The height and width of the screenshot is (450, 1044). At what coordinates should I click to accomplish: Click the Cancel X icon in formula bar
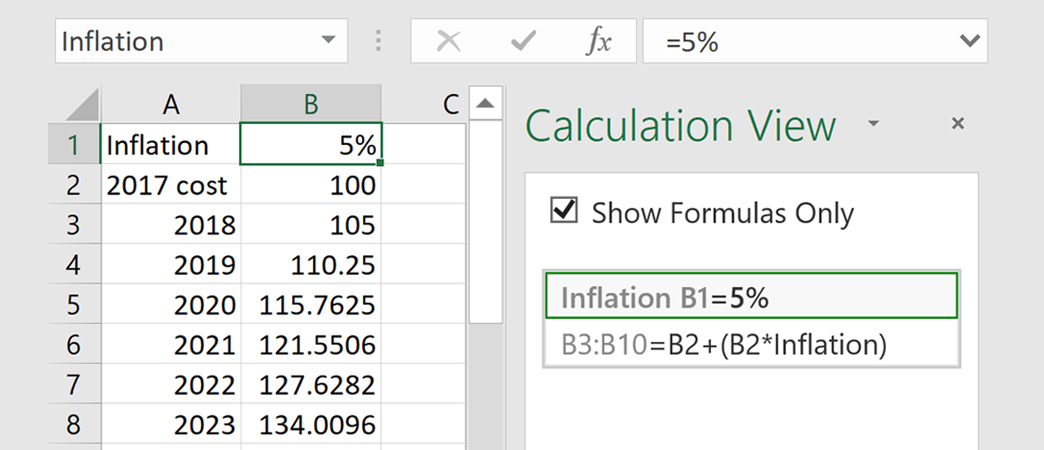pos(449,41)
